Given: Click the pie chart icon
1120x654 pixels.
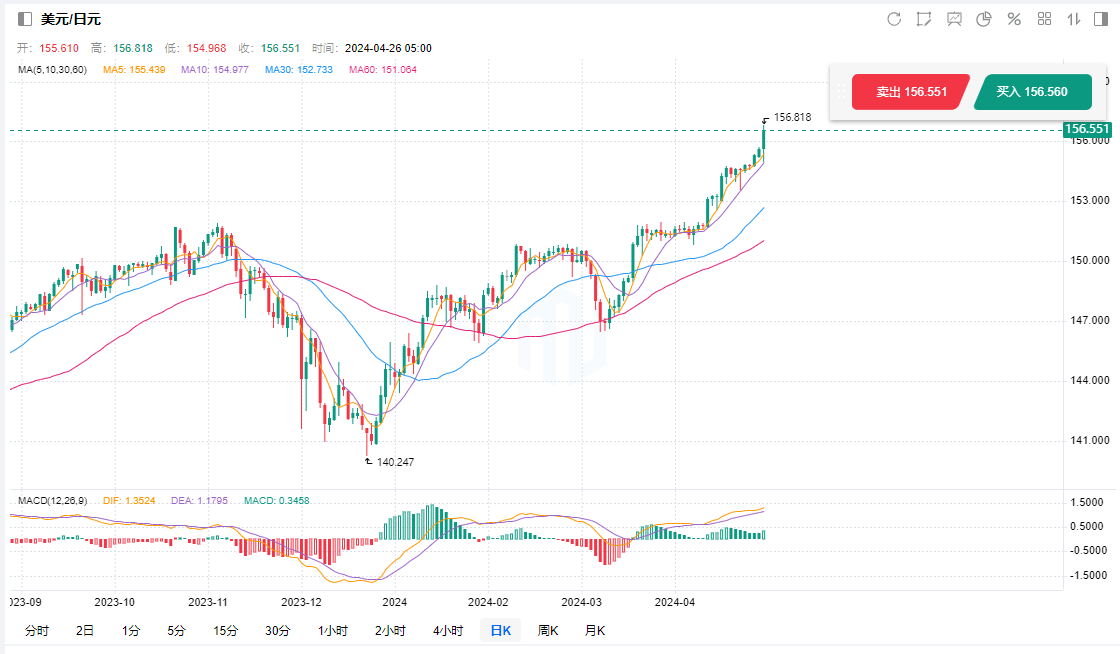Looking at the screenshot, I should tap(984, 19).
